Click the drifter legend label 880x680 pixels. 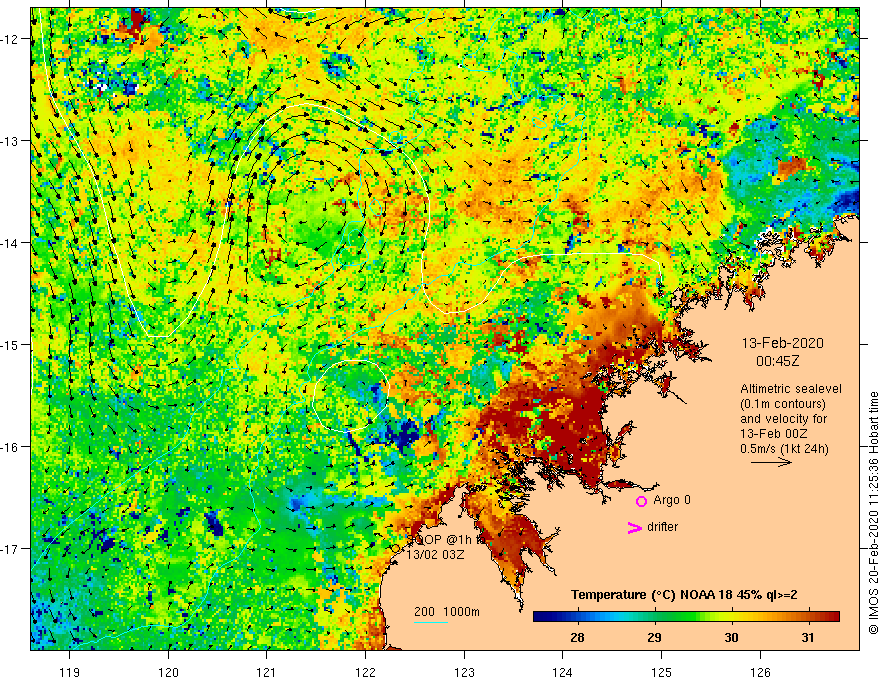tap(662, 527)
